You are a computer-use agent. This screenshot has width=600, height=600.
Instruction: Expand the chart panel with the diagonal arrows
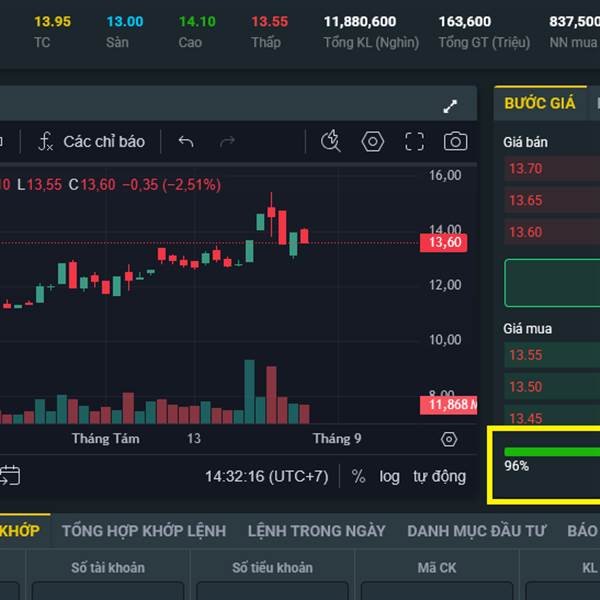coord(450,106)
